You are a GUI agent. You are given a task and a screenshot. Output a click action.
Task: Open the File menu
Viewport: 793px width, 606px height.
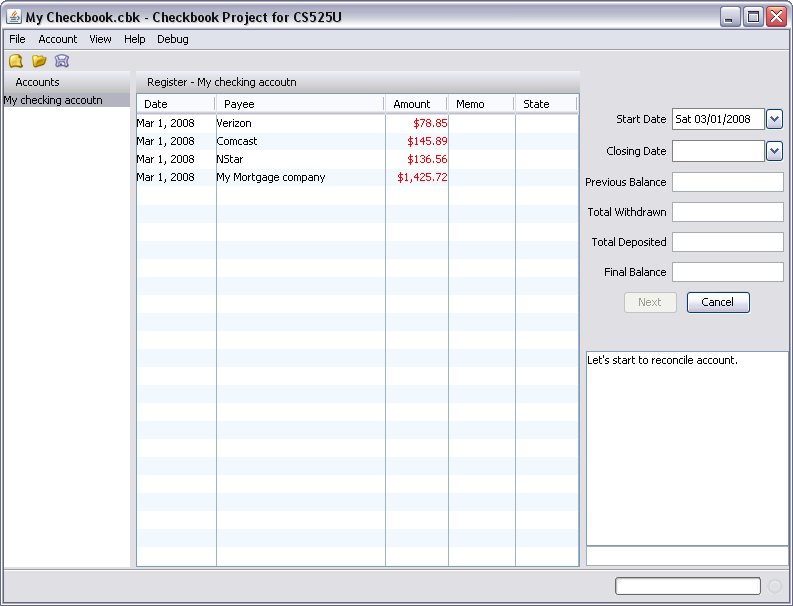[17, 39]
